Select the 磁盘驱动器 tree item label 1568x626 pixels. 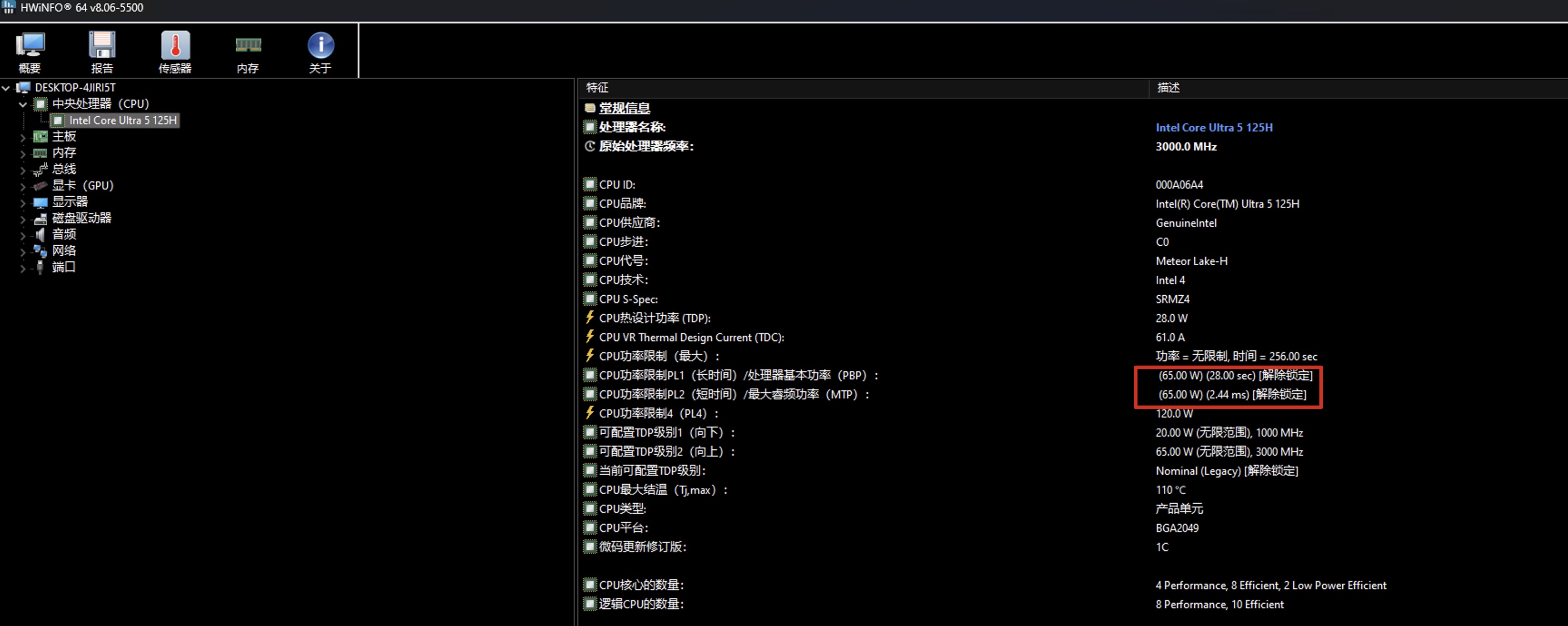pos(82,218)
